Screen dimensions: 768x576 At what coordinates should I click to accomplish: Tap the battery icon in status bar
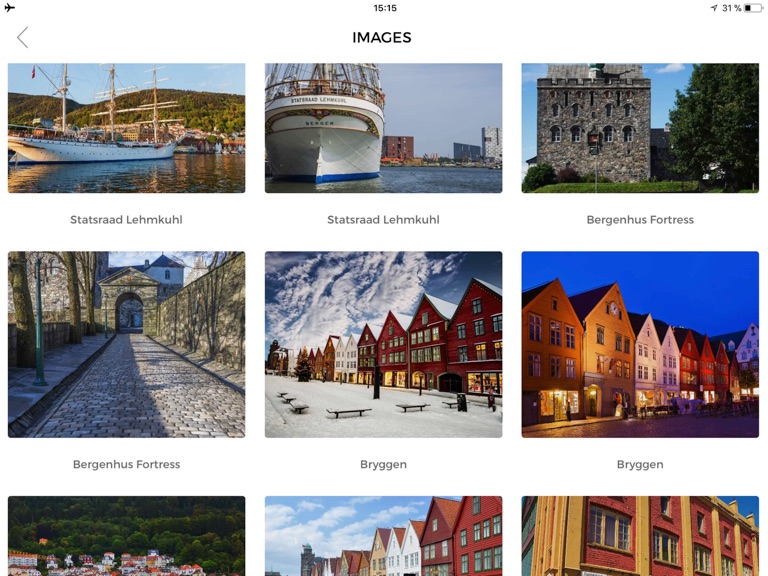point(753,8)
